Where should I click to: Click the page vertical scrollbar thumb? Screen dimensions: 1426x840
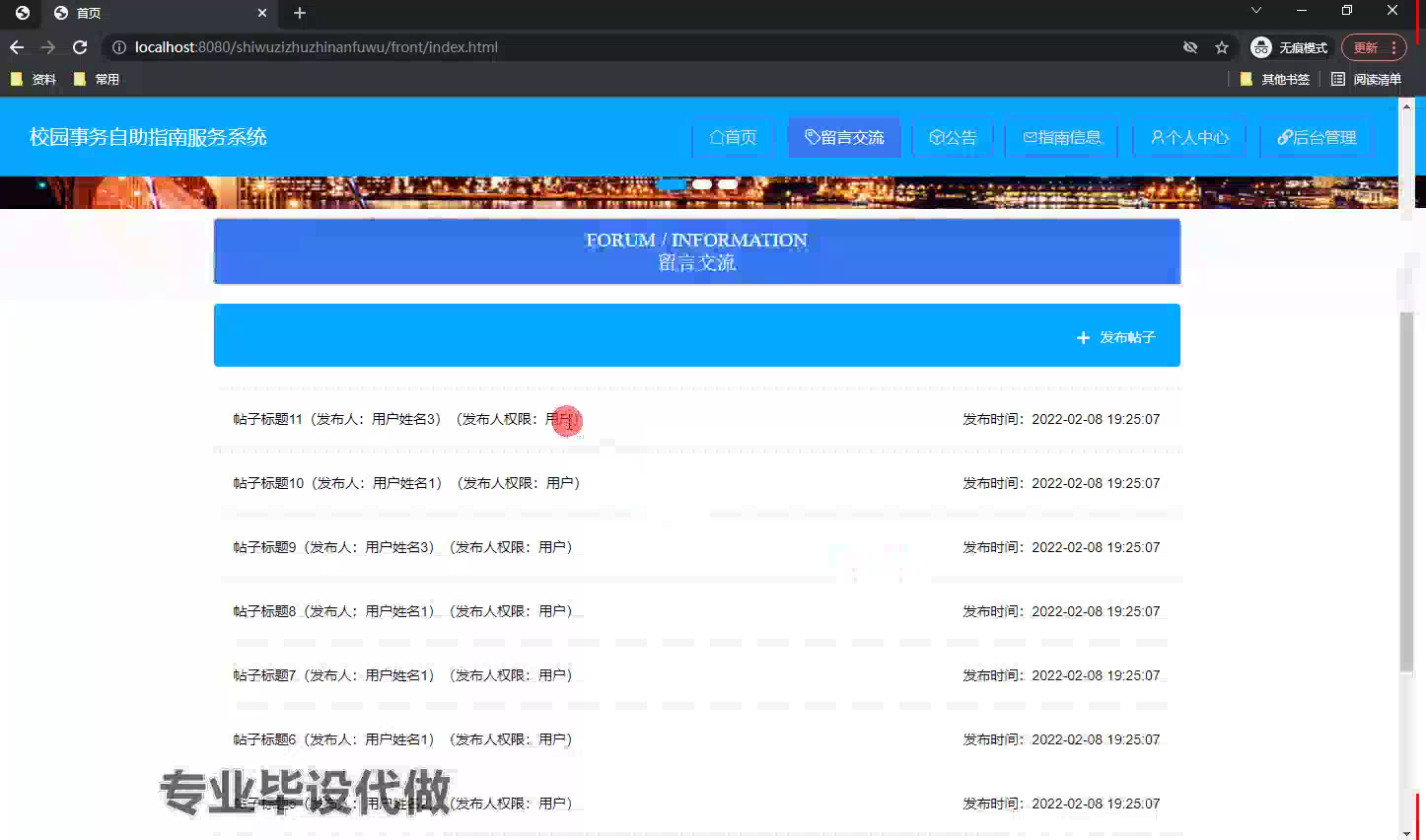coord(1407,493)
